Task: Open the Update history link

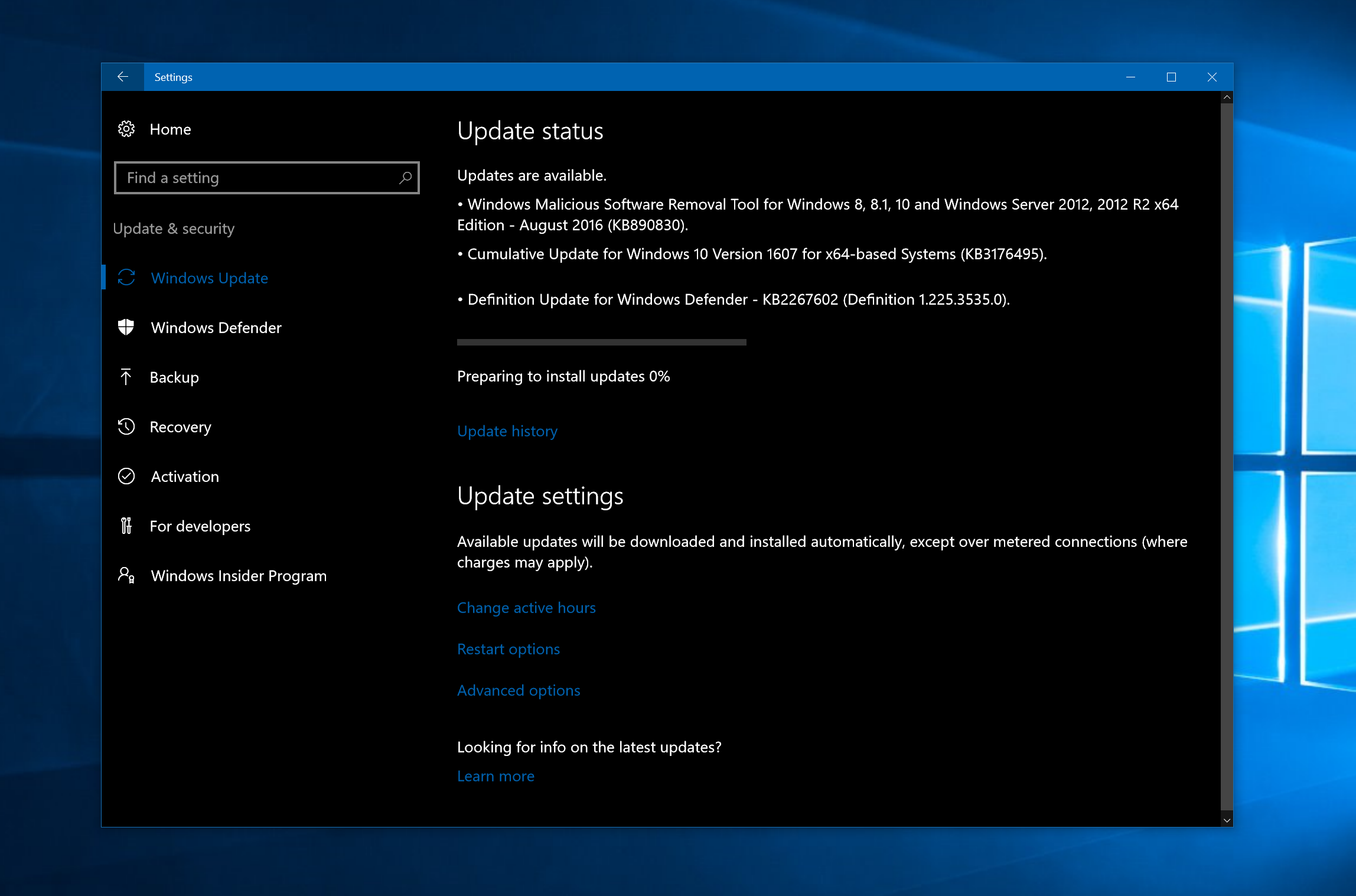Action: coord(507,431)
